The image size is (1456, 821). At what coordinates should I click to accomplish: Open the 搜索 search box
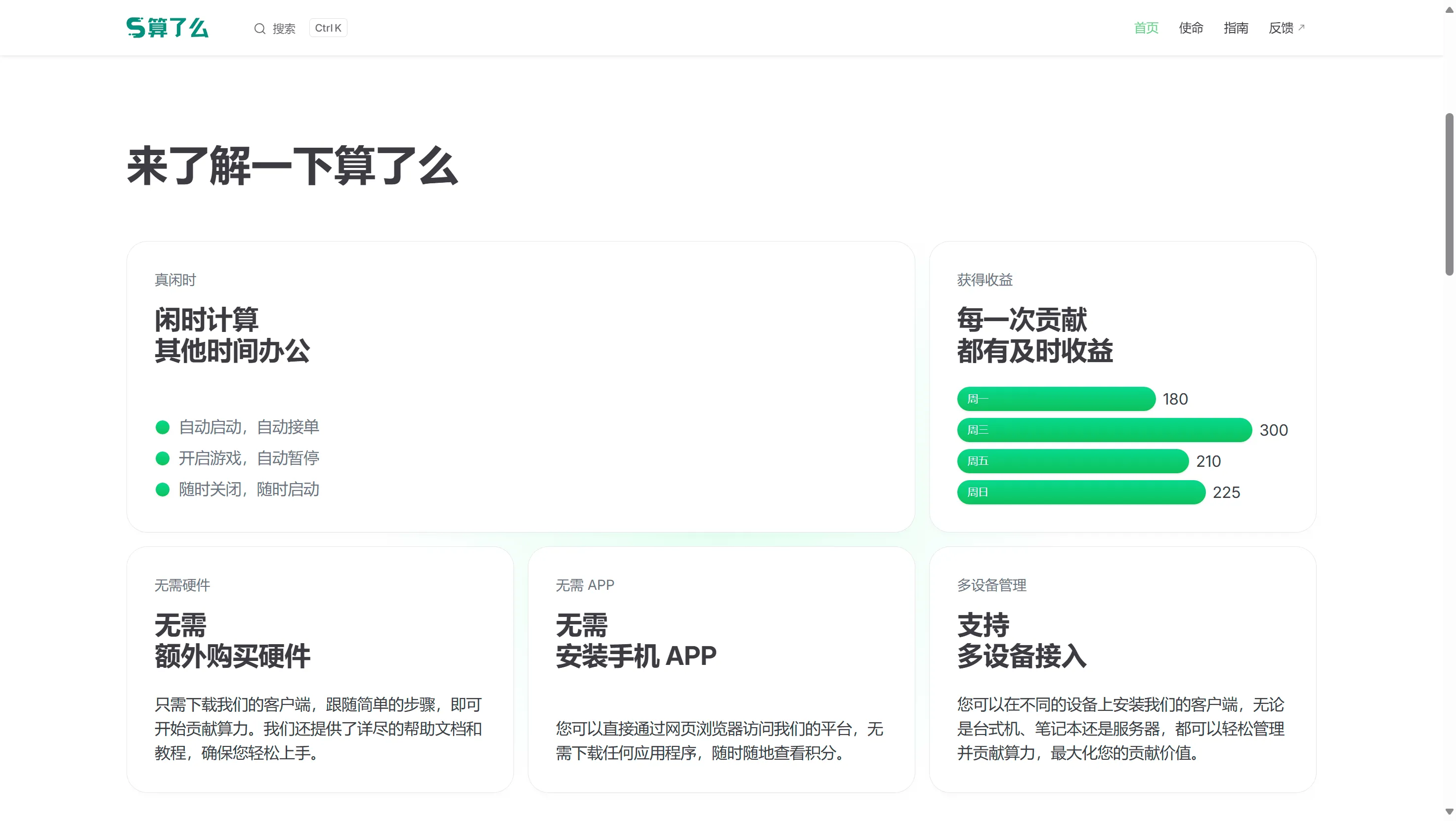click(284, 28)
